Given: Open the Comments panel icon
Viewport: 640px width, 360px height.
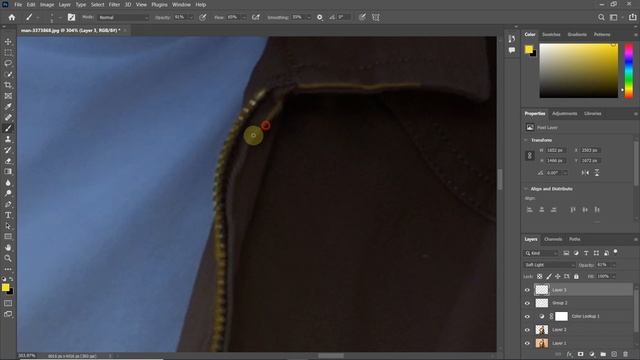Looking at the screenshot, I should coord(512,50).
